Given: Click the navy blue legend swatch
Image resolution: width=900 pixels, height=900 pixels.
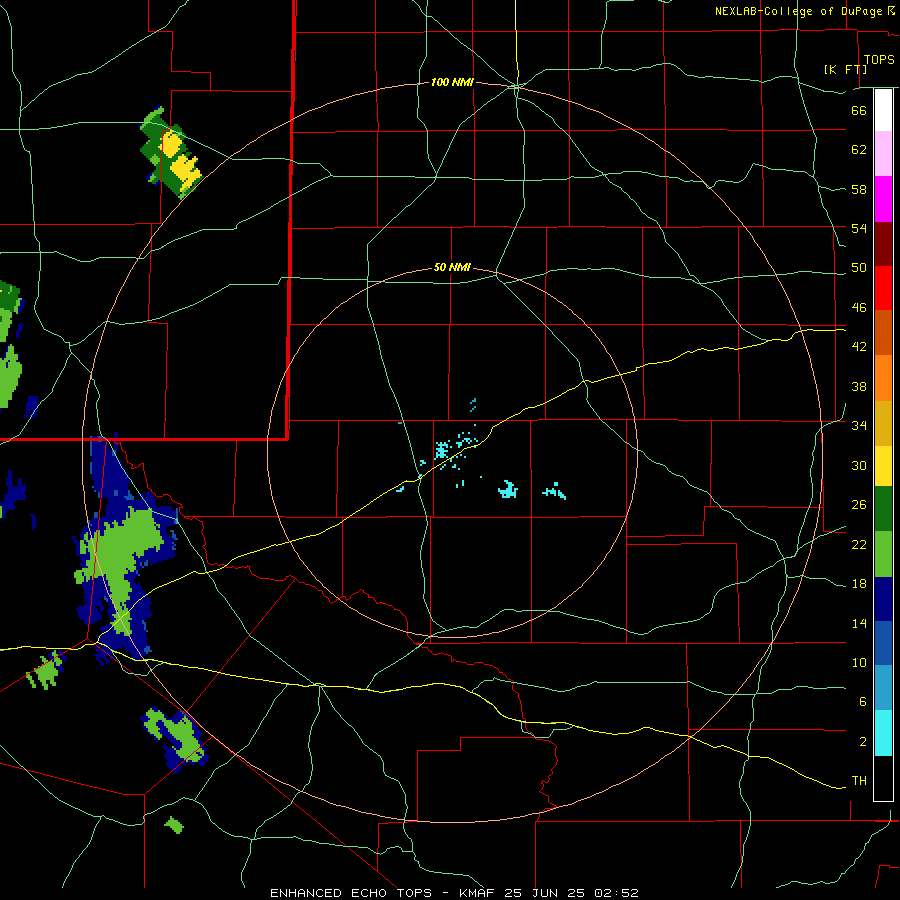Looking at the screenshot, I should pos(883,599).
